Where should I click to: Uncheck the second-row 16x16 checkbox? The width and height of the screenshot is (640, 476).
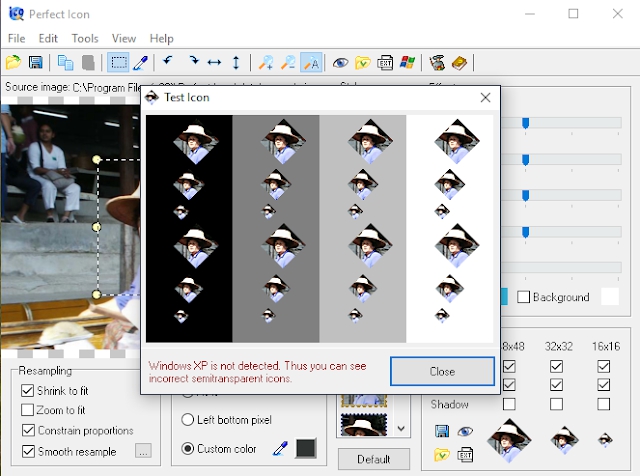click(x=604, y=385)
